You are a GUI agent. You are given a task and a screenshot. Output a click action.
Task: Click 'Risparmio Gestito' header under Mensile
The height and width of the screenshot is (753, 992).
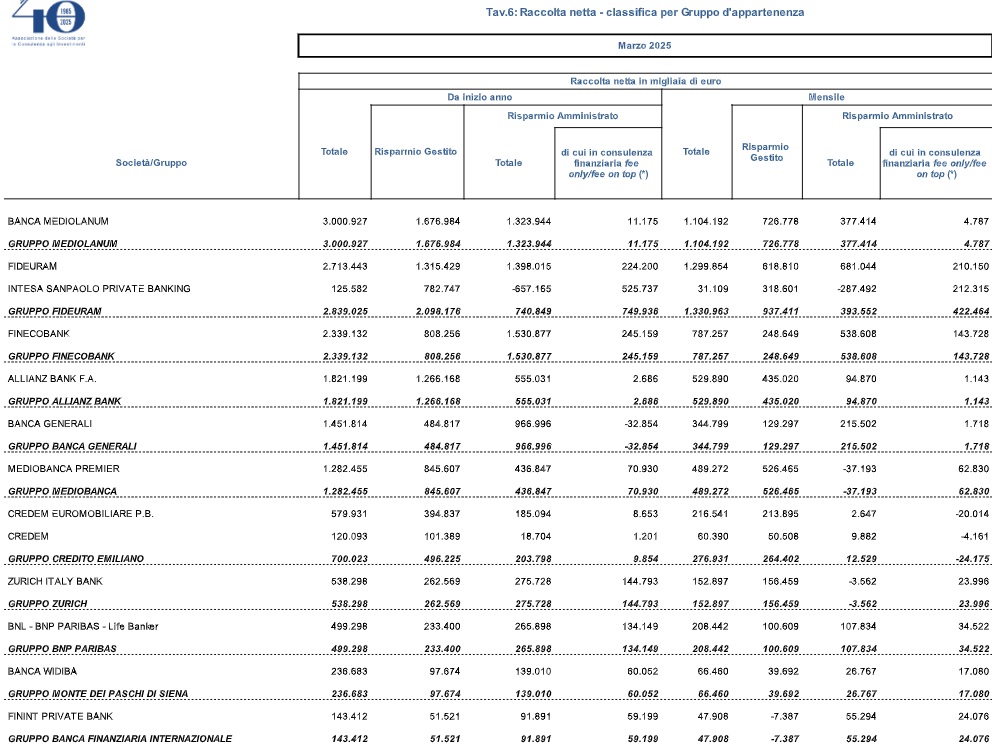tap(766, 152)
